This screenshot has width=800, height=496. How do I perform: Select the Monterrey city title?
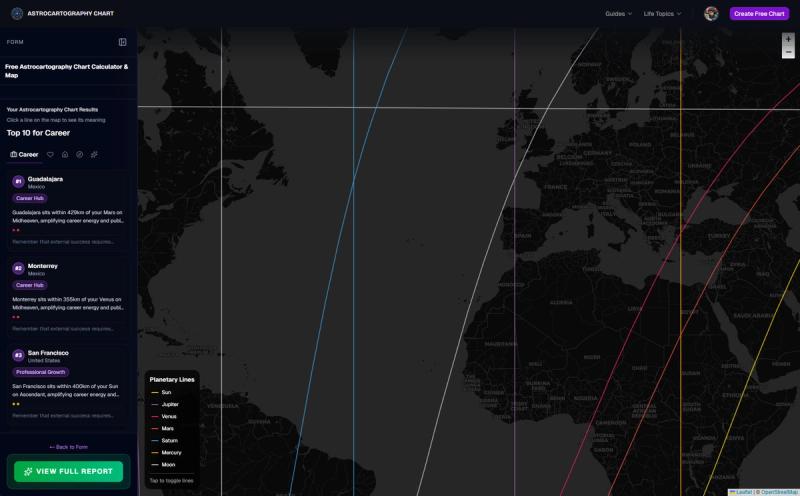[x=42, y=266]
